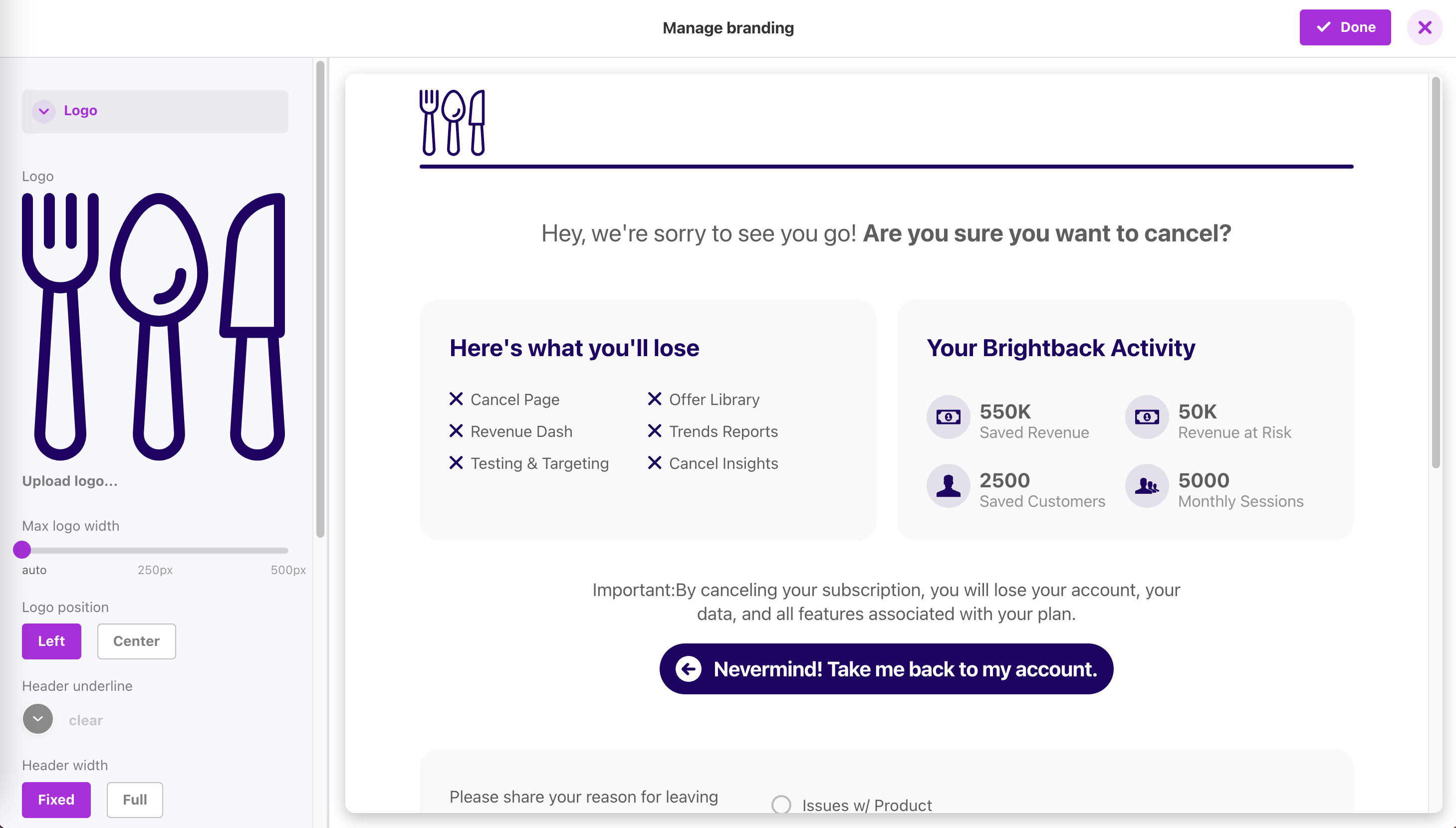Click the large logo thumbnail in sidebar

coord(154,326)
